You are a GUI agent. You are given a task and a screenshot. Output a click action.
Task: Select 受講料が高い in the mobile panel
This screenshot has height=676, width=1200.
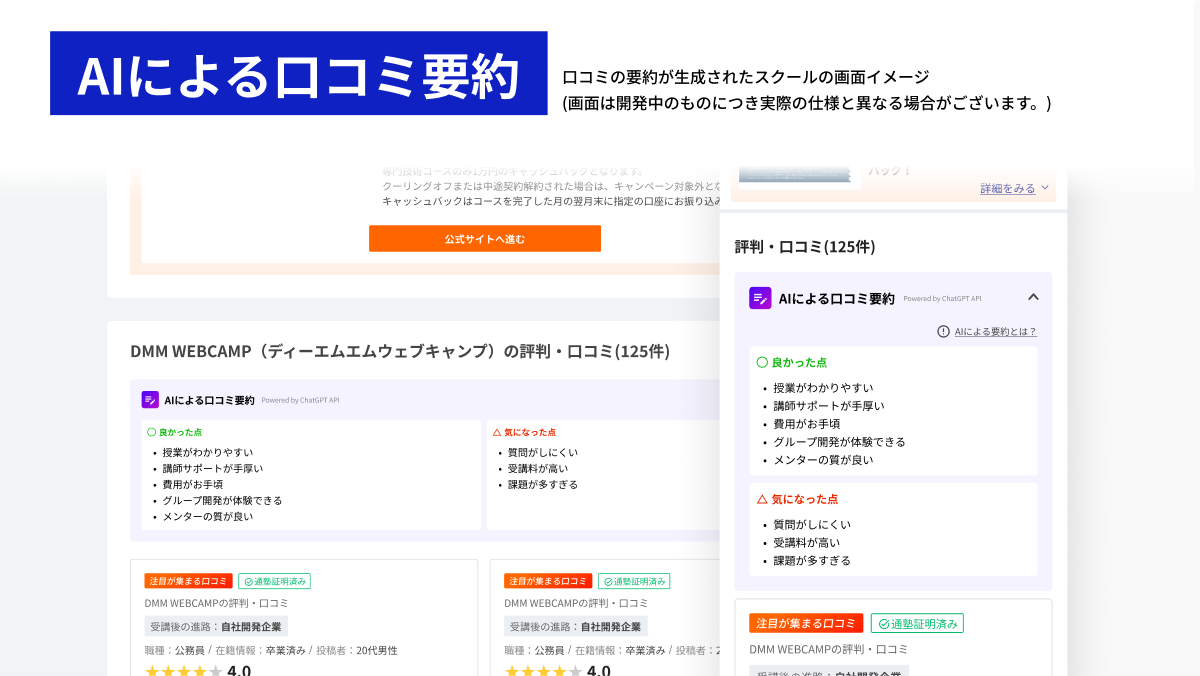coord(807,542)
